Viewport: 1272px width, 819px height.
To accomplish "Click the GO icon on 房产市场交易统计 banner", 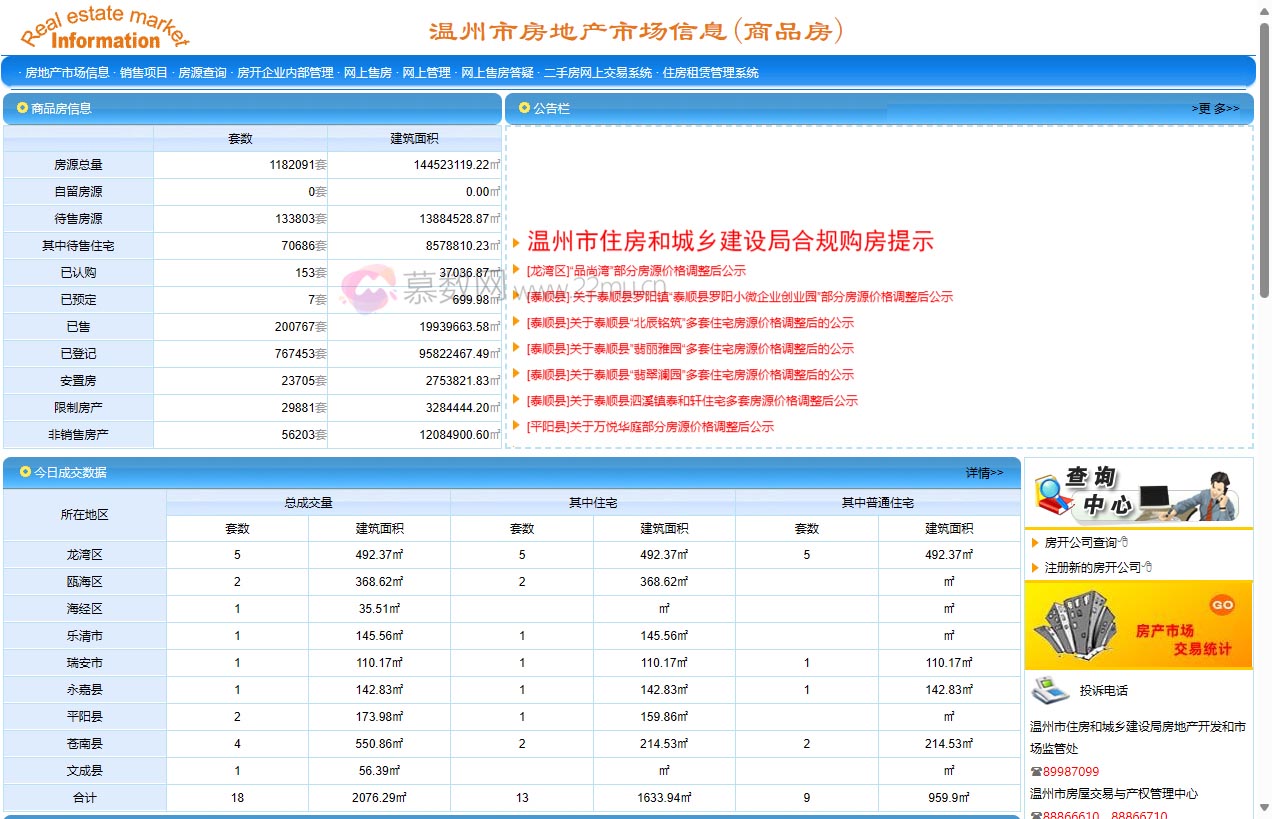I will click(1221, 605).
